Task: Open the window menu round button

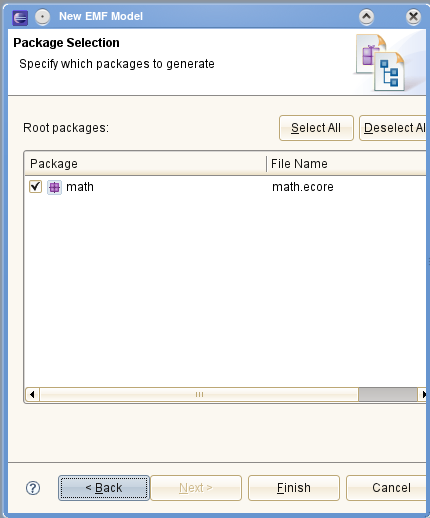Action: [42, 17]
